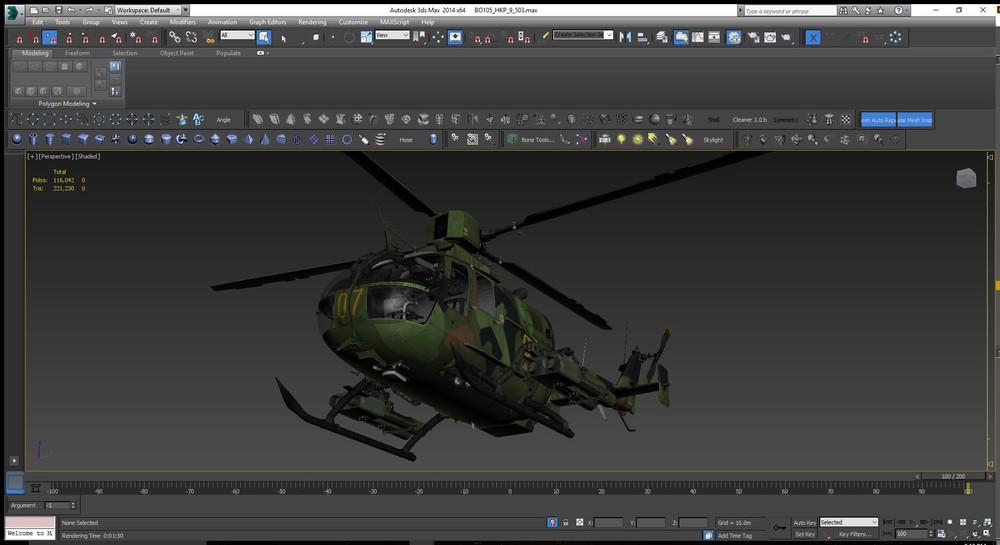Viewport: 1000px width, 545px height.
Task: Click the Bone Tools... button
Action: pyautogui.click(x=537, y=140)
